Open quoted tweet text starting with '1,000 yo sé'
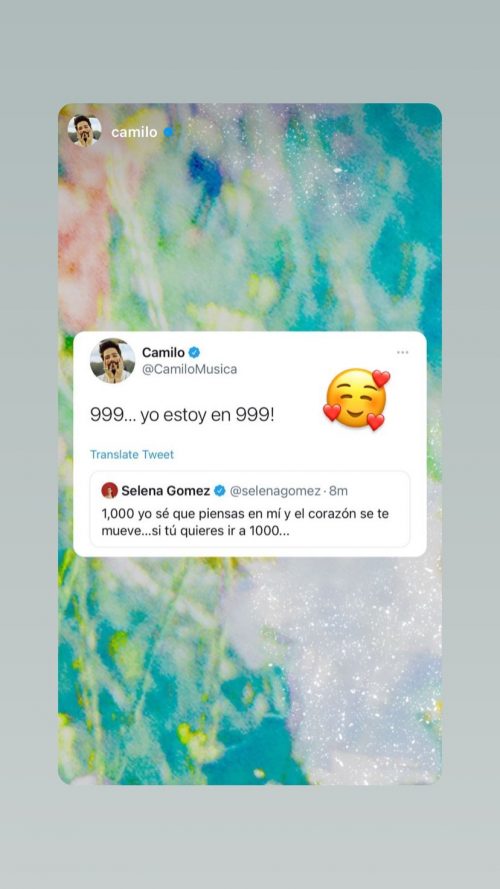The height and width of the screenshot is (889, 500). pyautogui.click(x=245, y=523)
